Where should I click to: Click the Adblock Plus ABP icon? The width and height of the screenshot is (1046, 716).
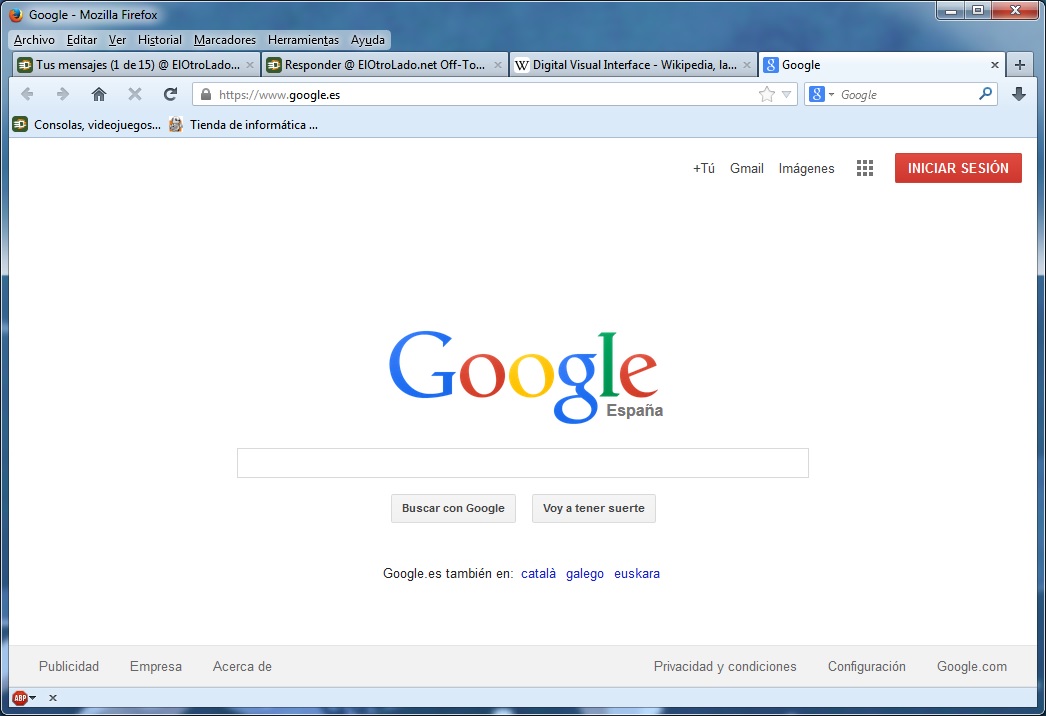[x=20, y=698]
